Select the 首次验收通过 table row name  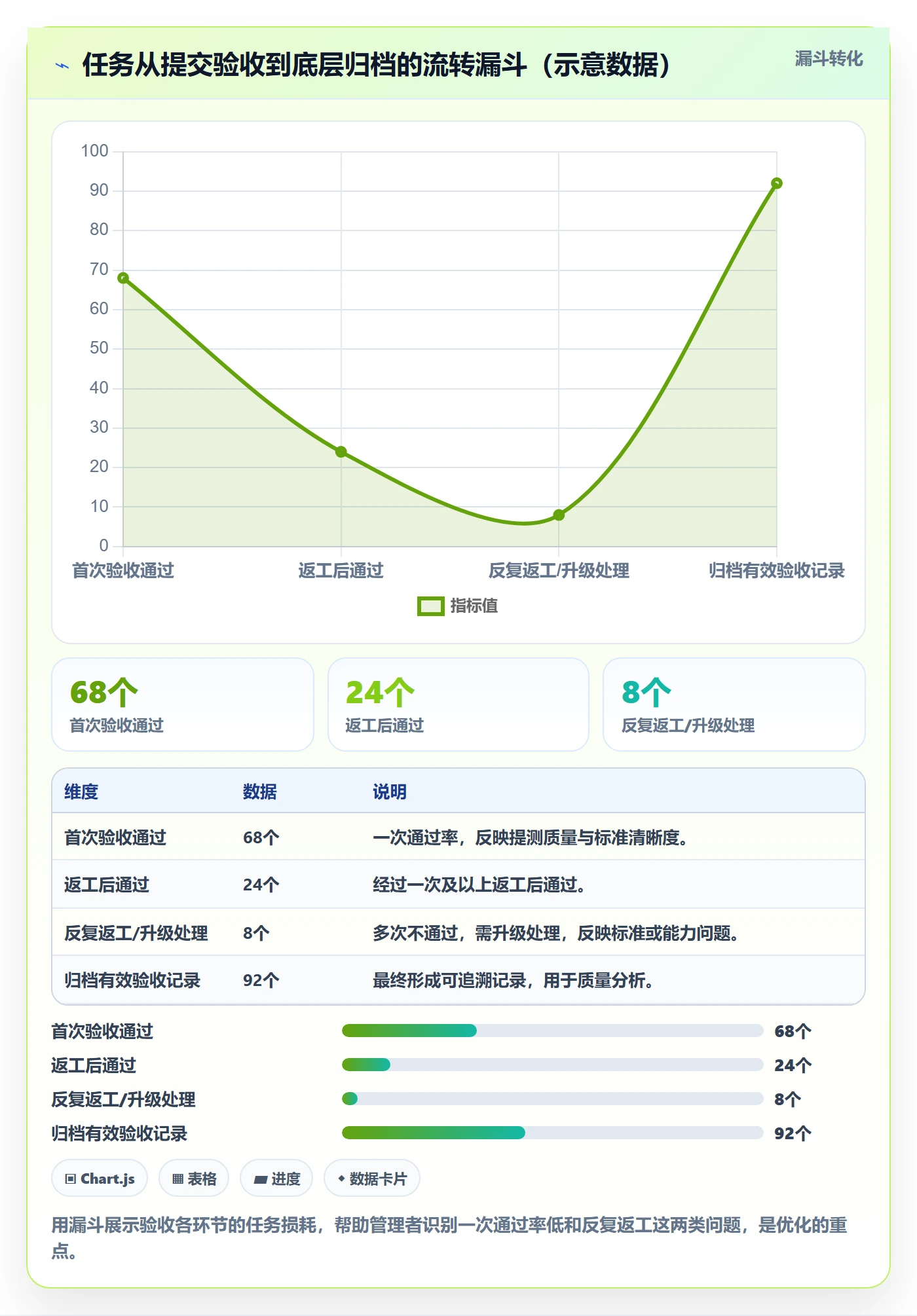pos(115,837)
